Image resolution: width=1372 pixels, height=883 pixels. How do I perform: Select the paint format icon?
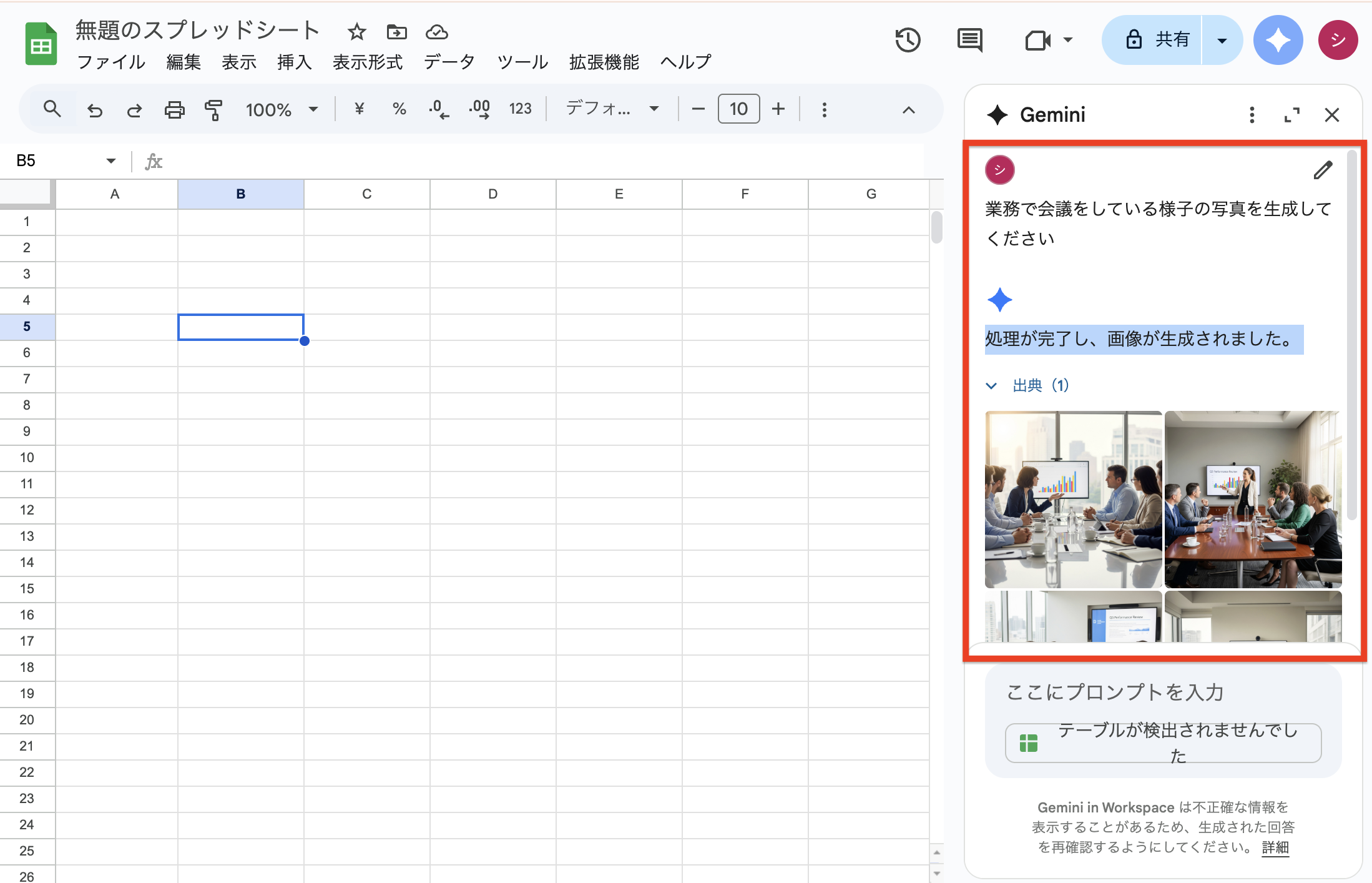point(213,110)
